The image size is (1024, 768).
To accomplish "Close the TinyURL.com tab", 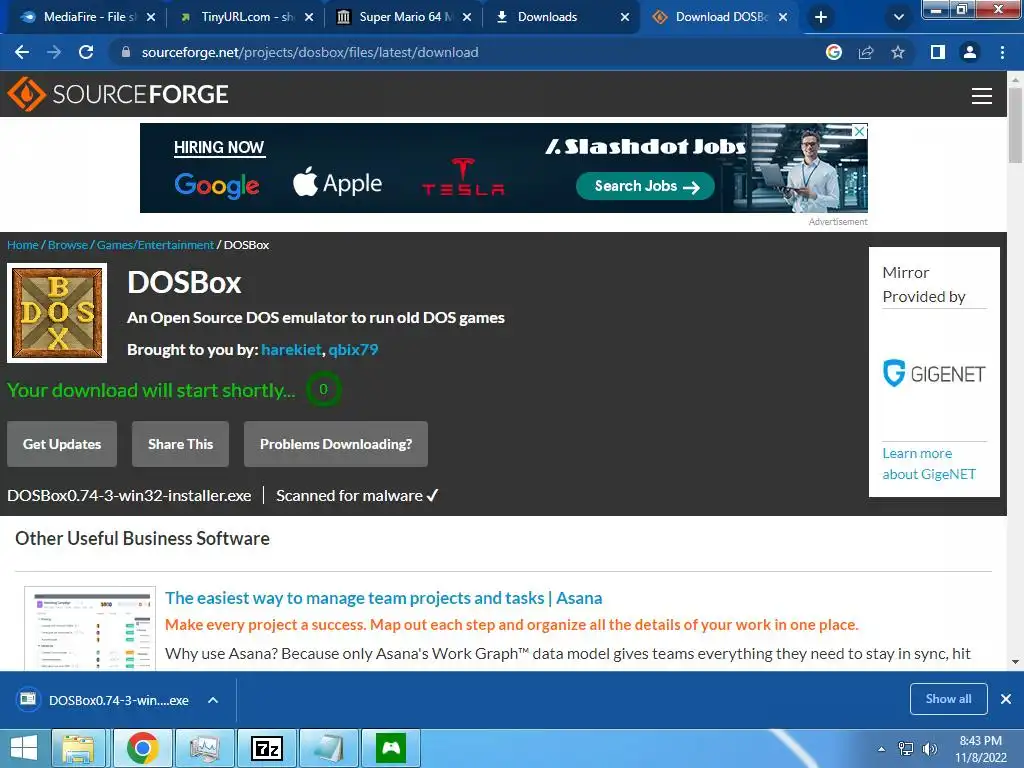I will click(309, 17).
